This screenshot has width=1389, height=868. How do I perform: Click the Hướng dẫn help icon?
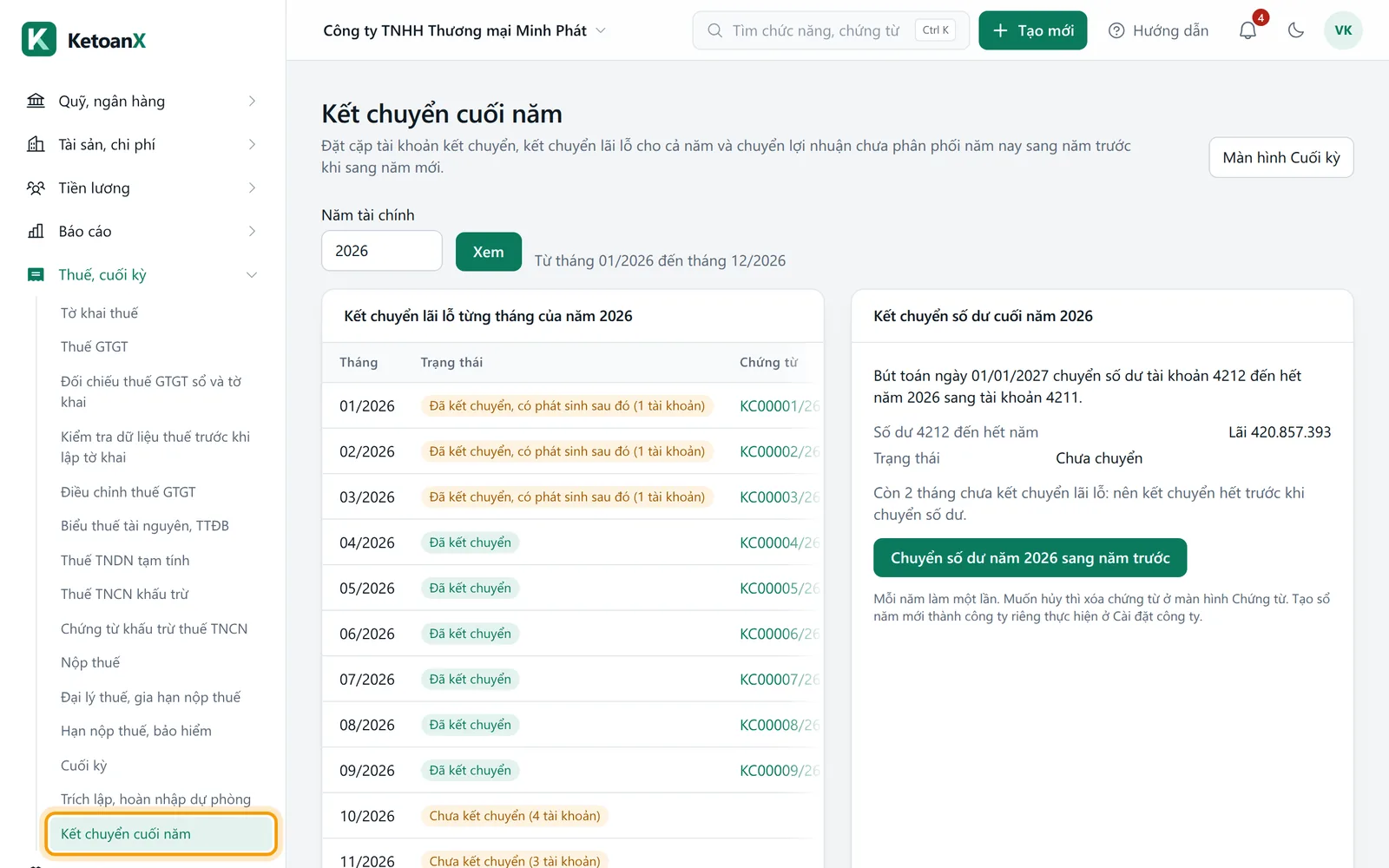1116,30
